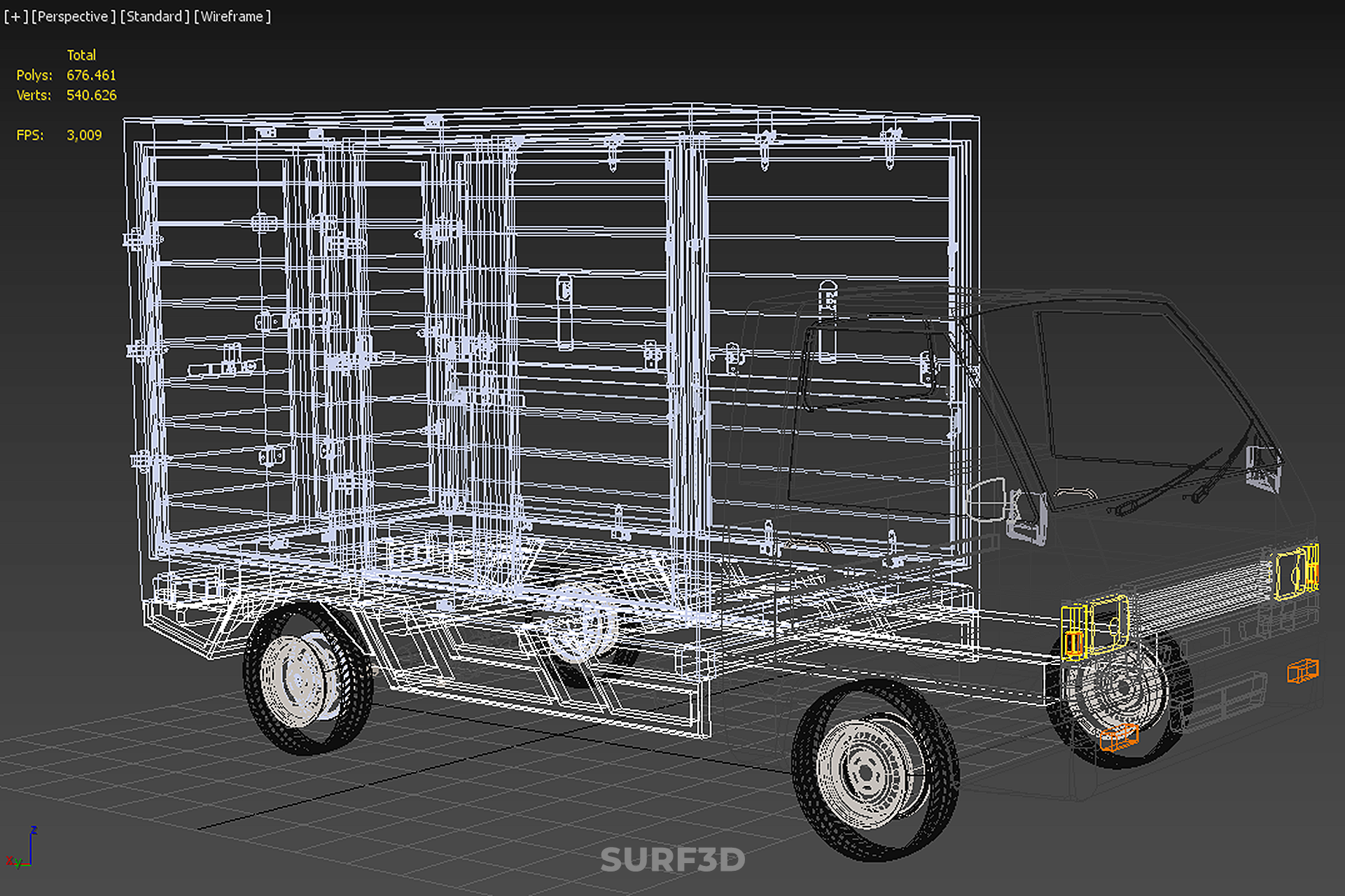The width and height of the screenshot is (1345, 896).
Task: Click the SURF3D watermark text
Action: (672, 860)
